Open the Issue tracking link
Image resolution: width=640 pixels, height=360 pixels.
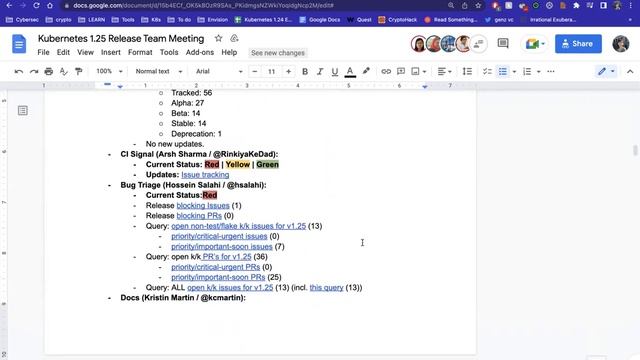[x=205, y=175]
